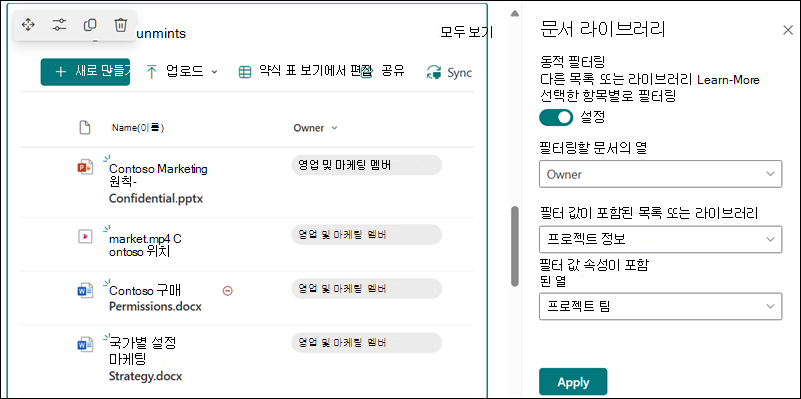Open Contoso Marketing 원칙-Confidential.pptx
This screenshot has width=801, height=399.
coord(158,183)
